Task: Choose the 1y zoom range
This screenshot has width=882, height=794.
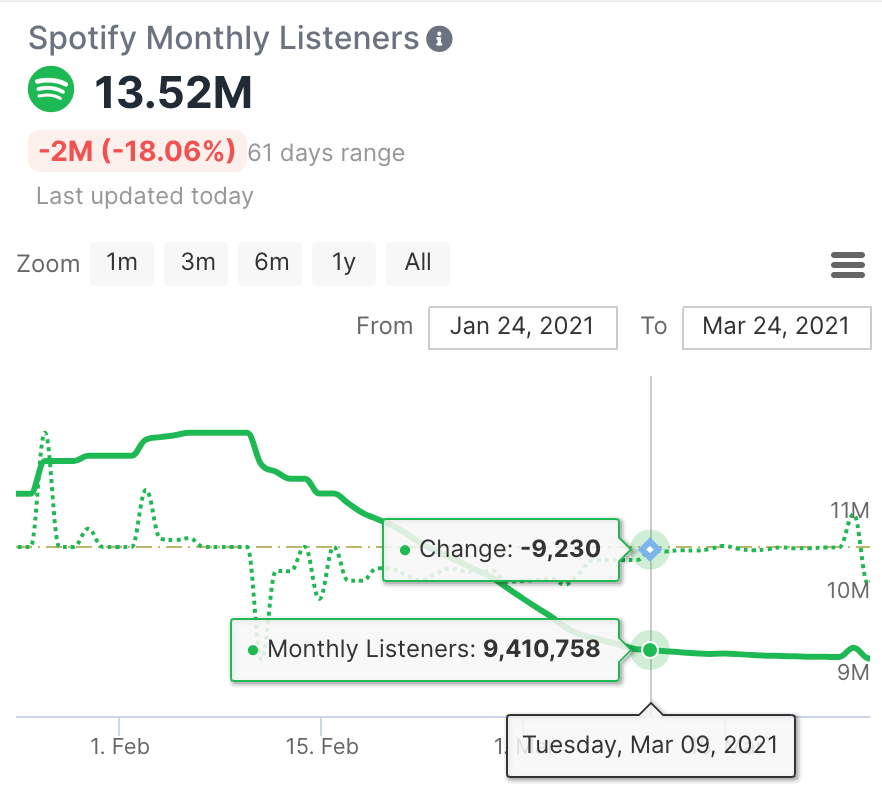Action: pos(344,263)
